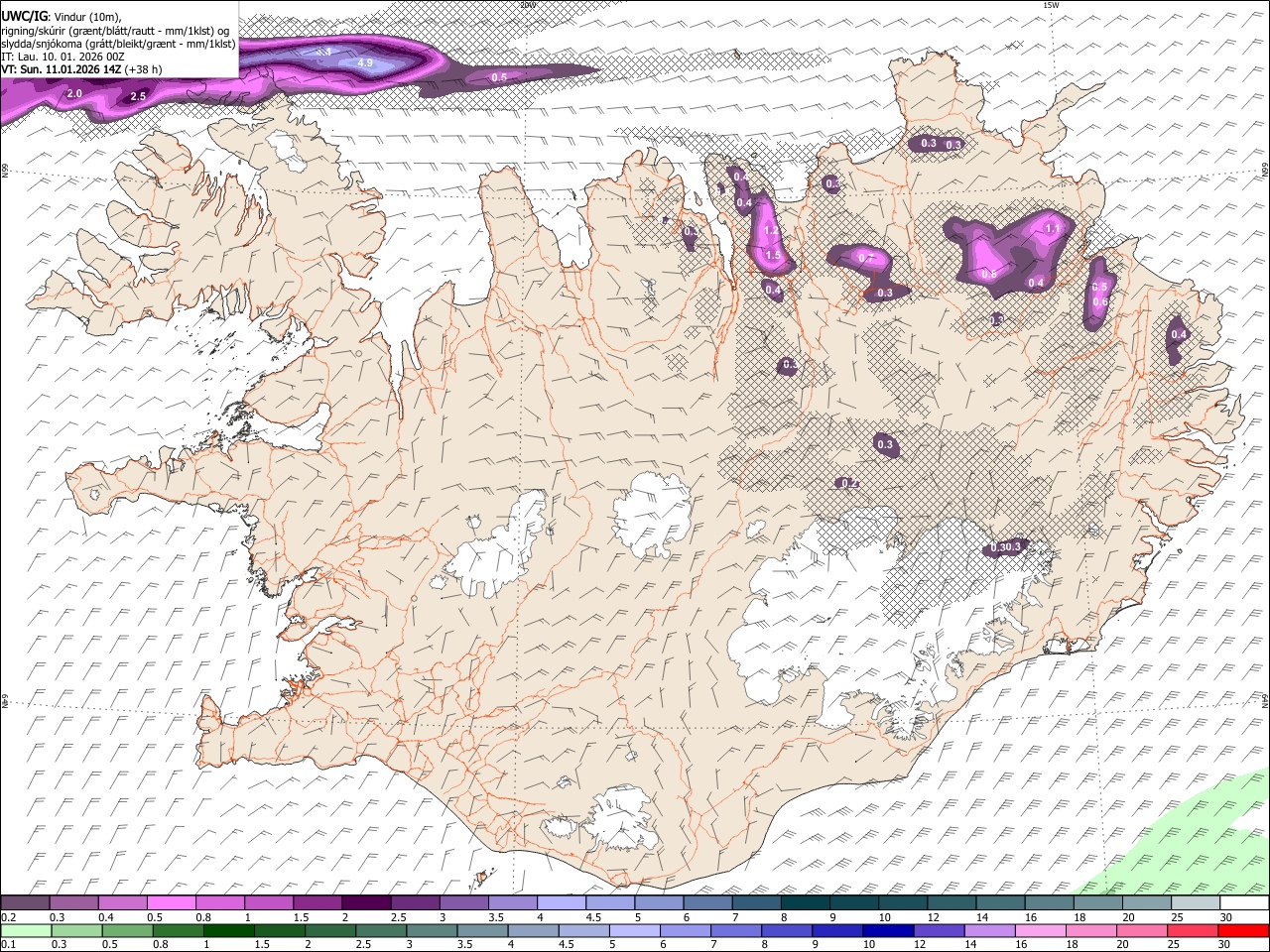Click the 4.9 precipitation maximum label

pyautogui.click(x=364, y=63)
